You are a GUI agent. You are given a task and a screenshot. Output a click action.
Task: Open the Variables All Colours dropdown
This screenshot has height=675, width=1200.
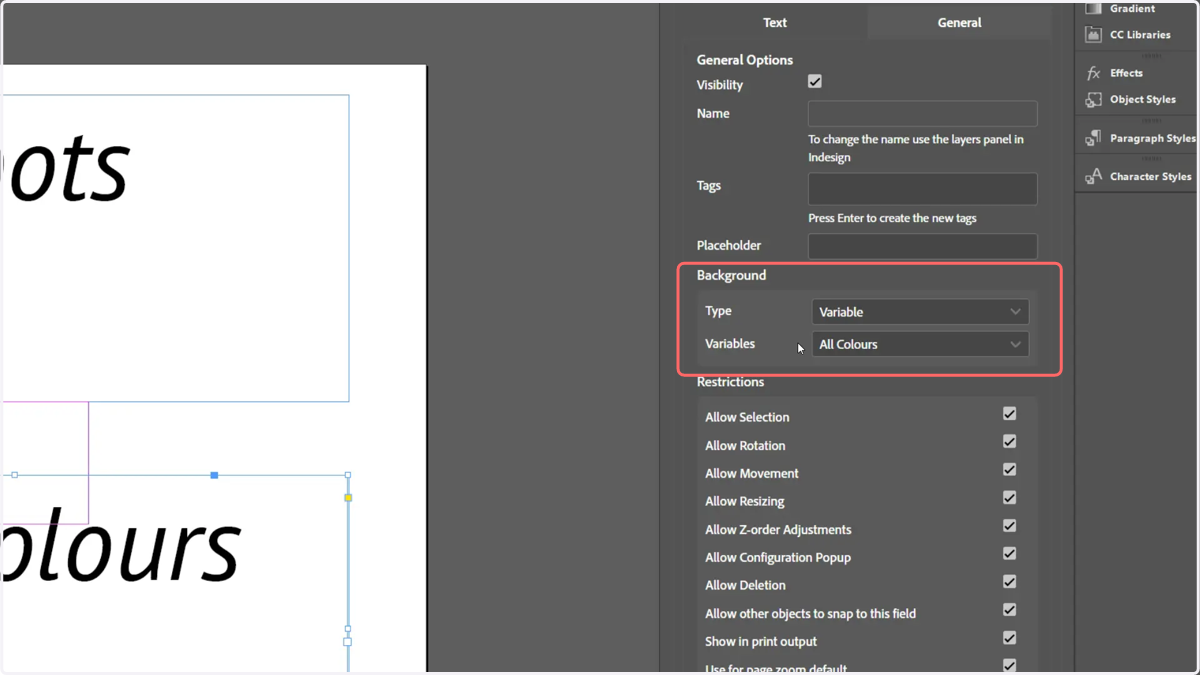pyautogui.click(x=920, y=344)
